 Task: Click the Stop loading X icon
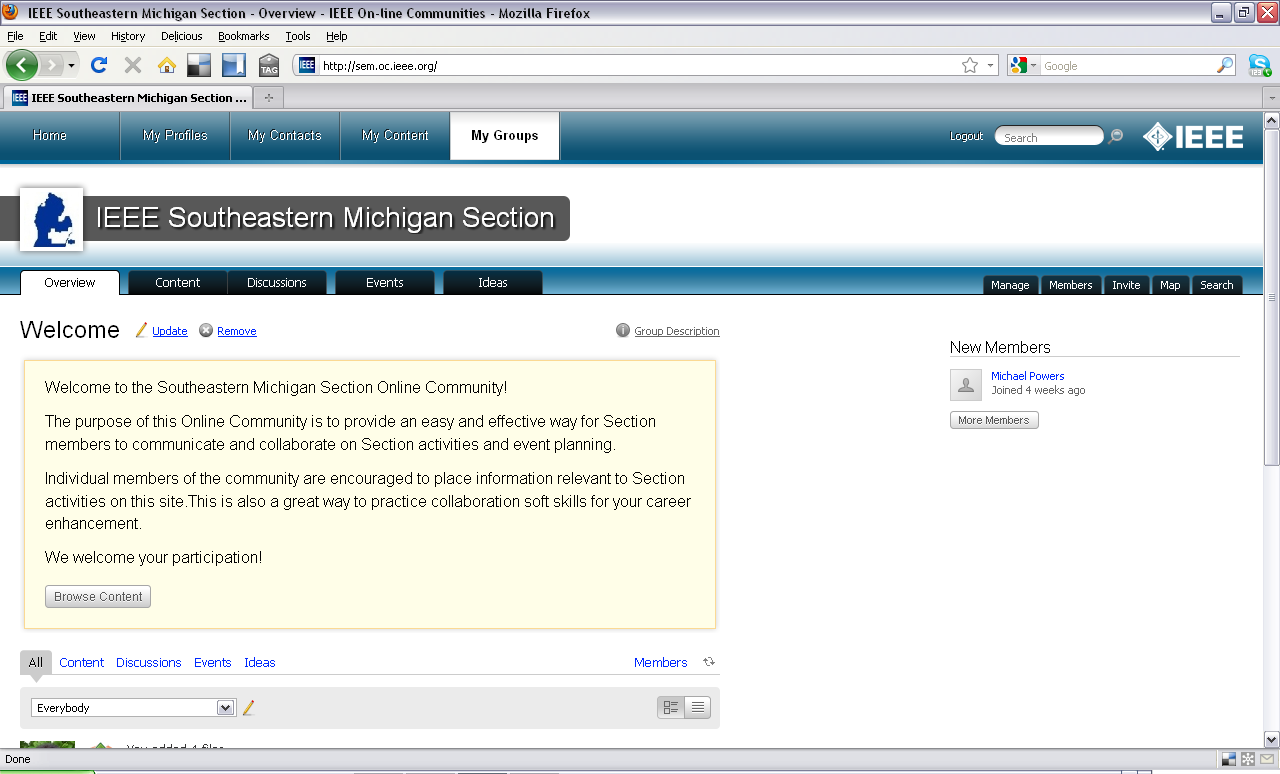pos(132,66)
